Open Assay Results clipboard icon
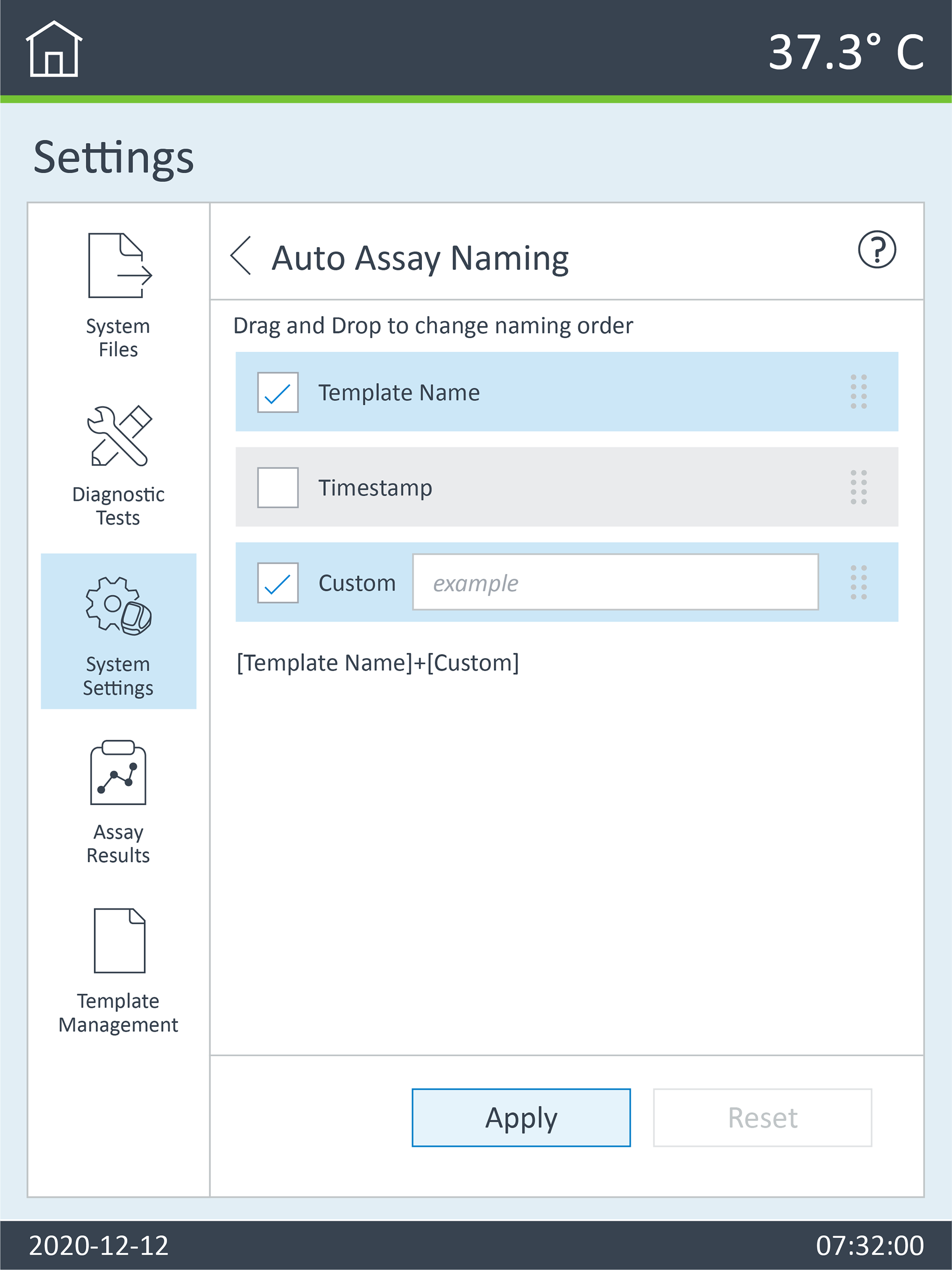This screenshot has height=1270, width=952. click(118, 772)
